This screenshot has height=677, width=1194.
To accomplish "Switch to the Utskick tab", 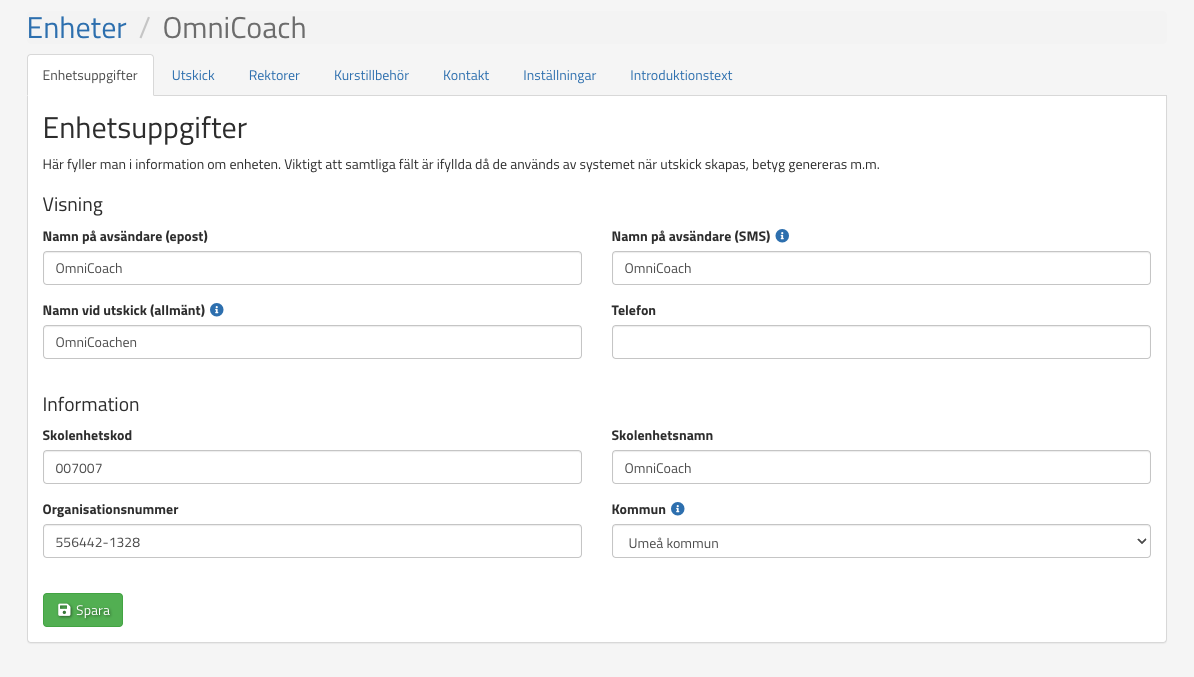I will tap(193, 75).
